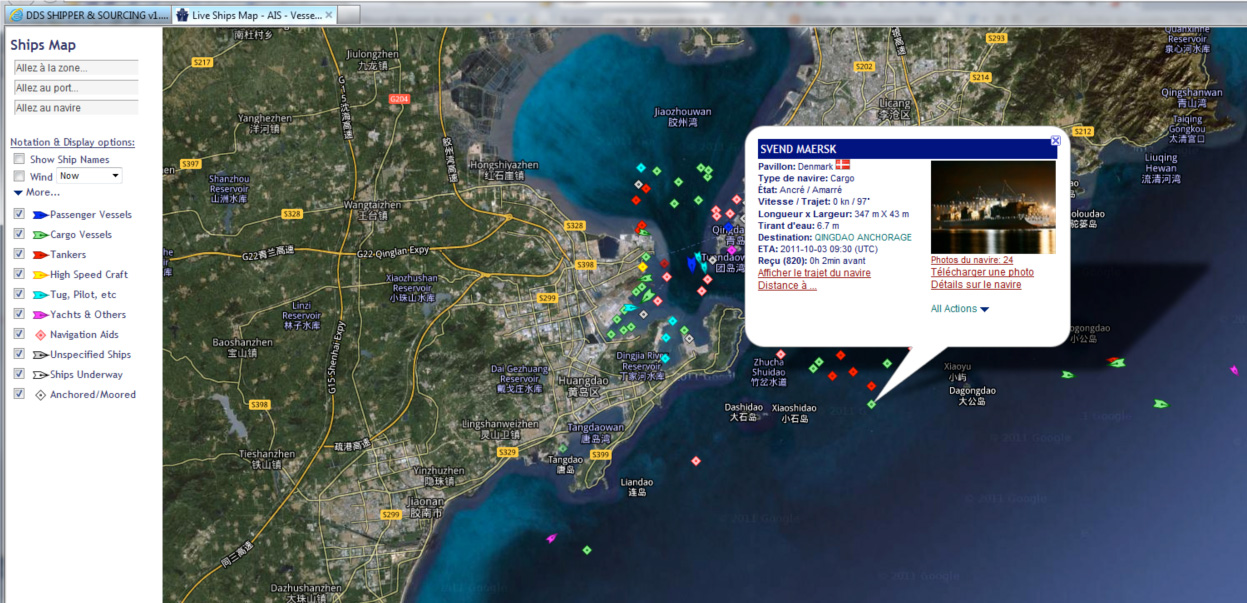Expand the More... display options
Screen dimensions: 1247x603
36,192
